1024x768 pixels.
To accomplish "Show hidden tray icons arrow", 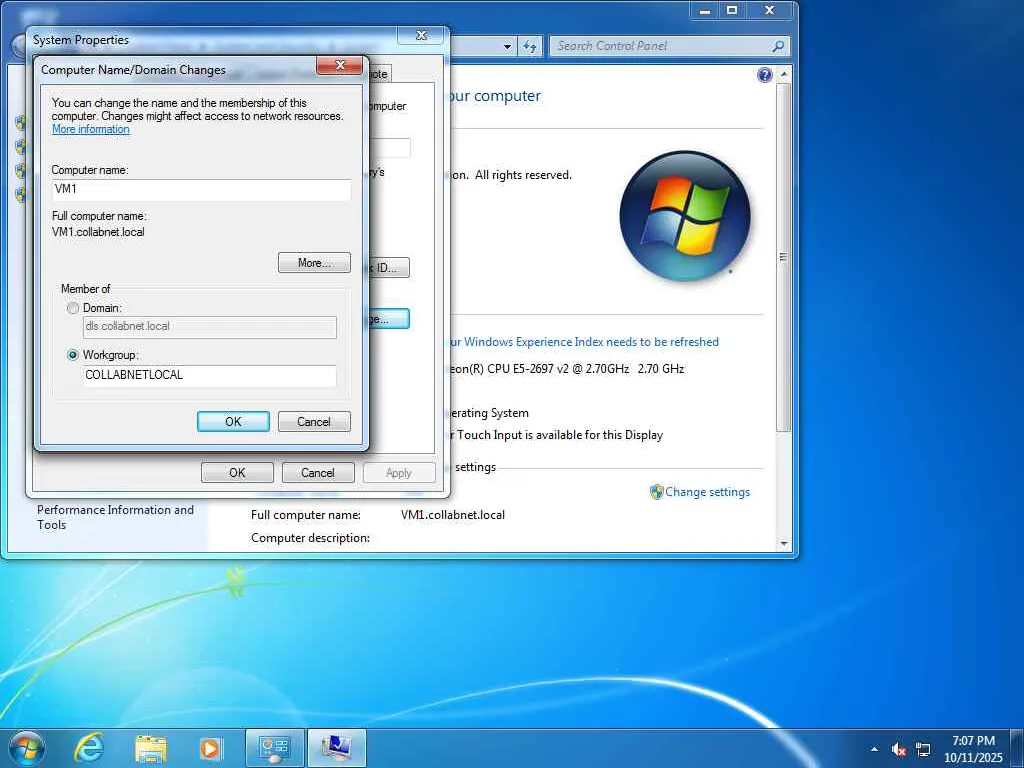I will point(874,749).
